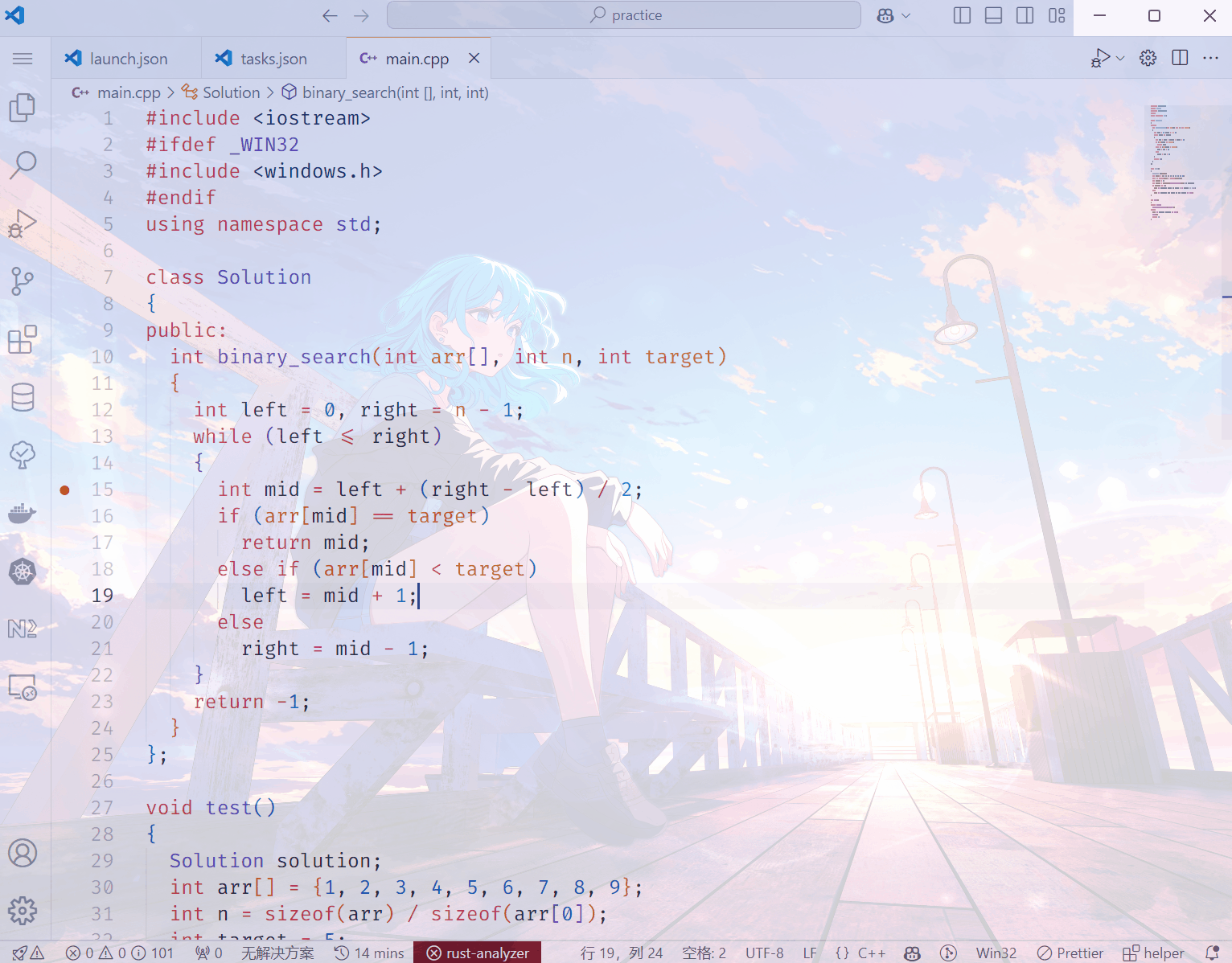Screen dimensions: 1232x963
Task: Open the Kubernetes extension view
Action: 23,572
